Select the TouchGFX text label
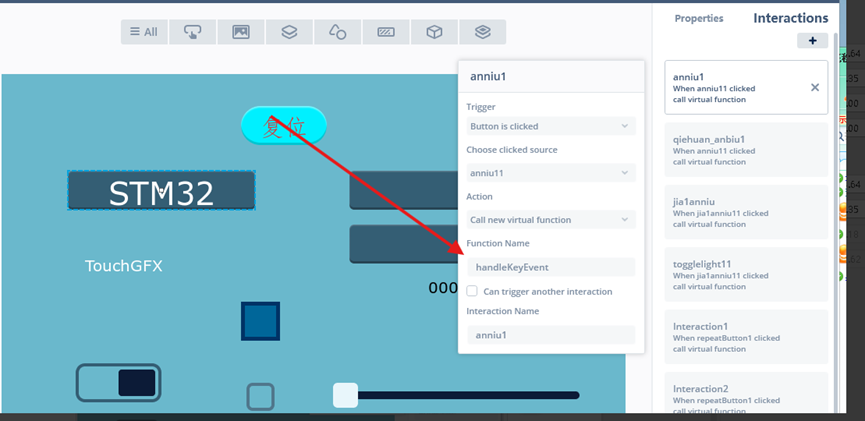 point(124,266)
